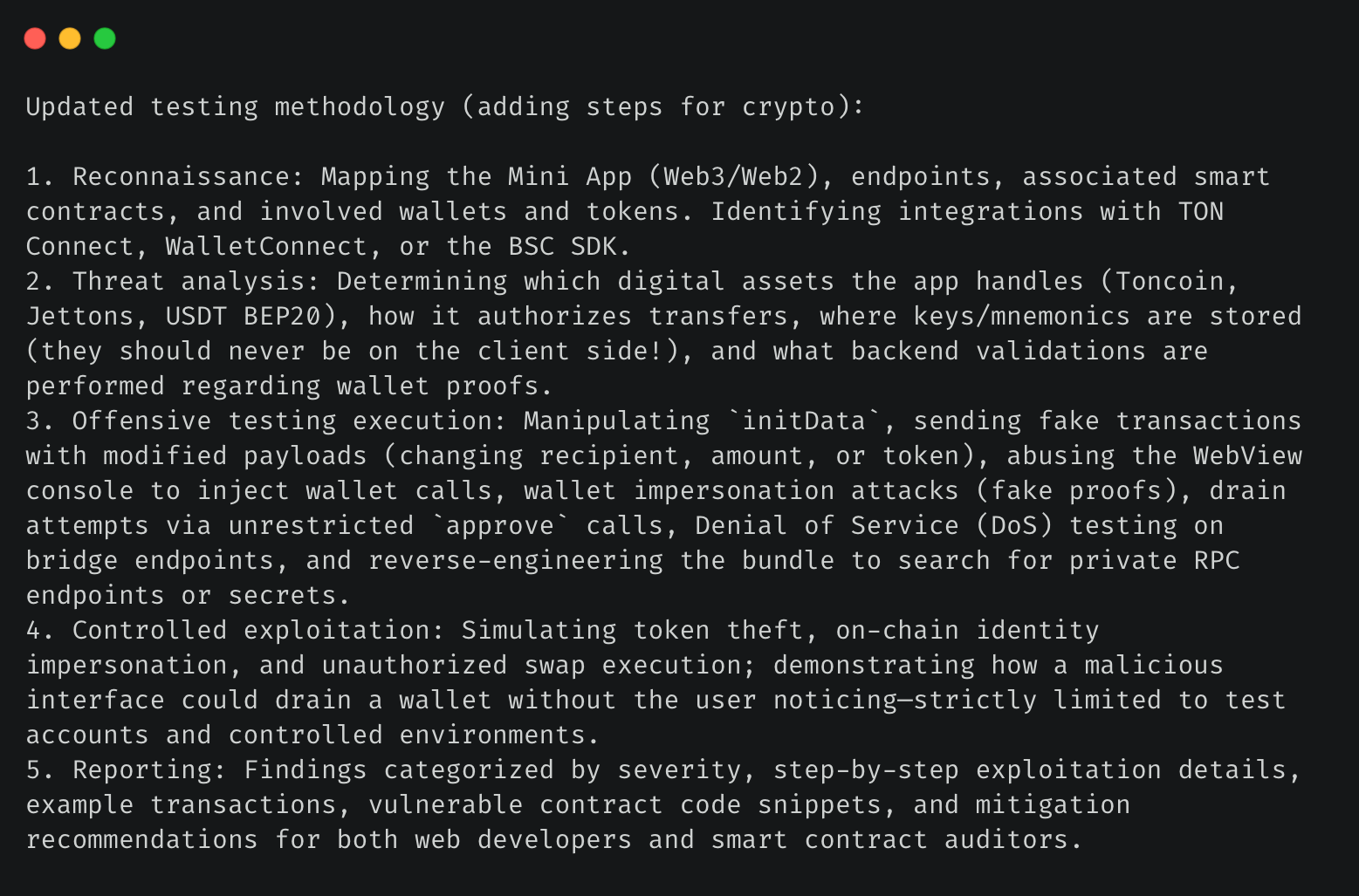Screen dimensions: 1359x896
Task: Click the word 'Reconnaissance' in step 1
Action: tap(182, 176)
